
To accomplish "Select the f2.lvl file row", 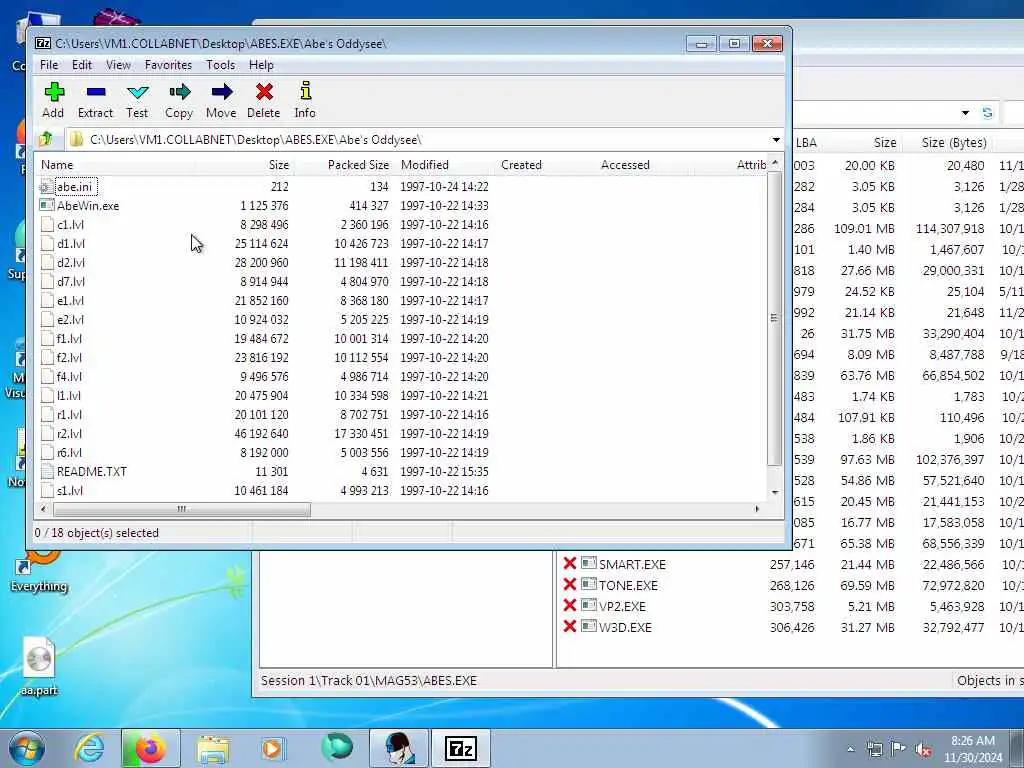I will coord(402,358).
